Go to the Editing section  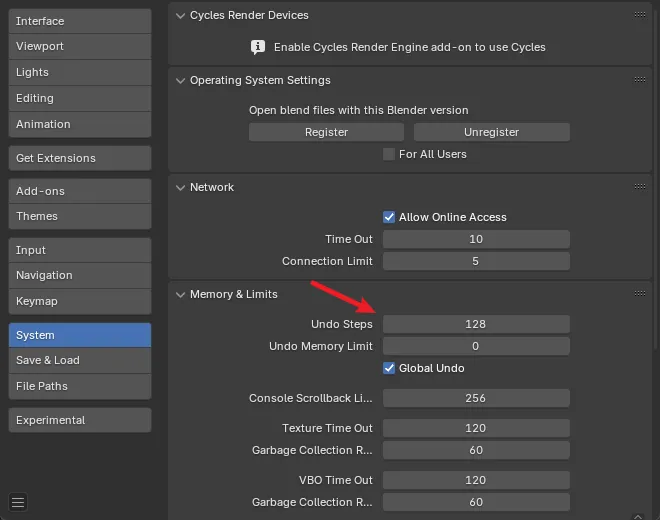tap(80, 99)
